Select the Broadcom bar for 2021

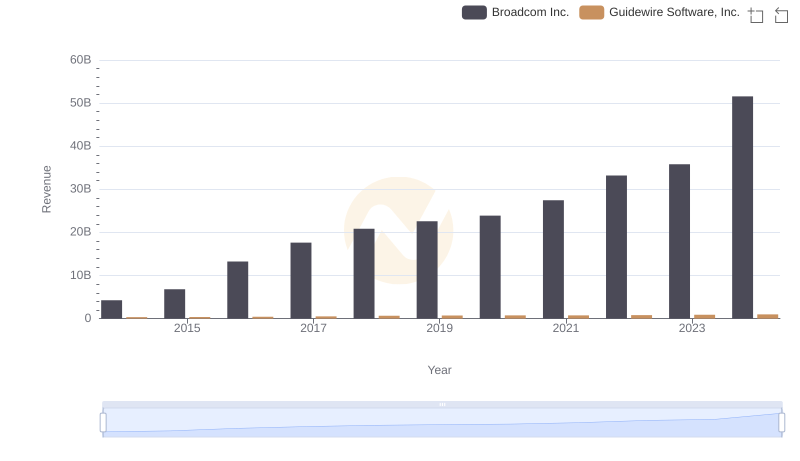553,259
